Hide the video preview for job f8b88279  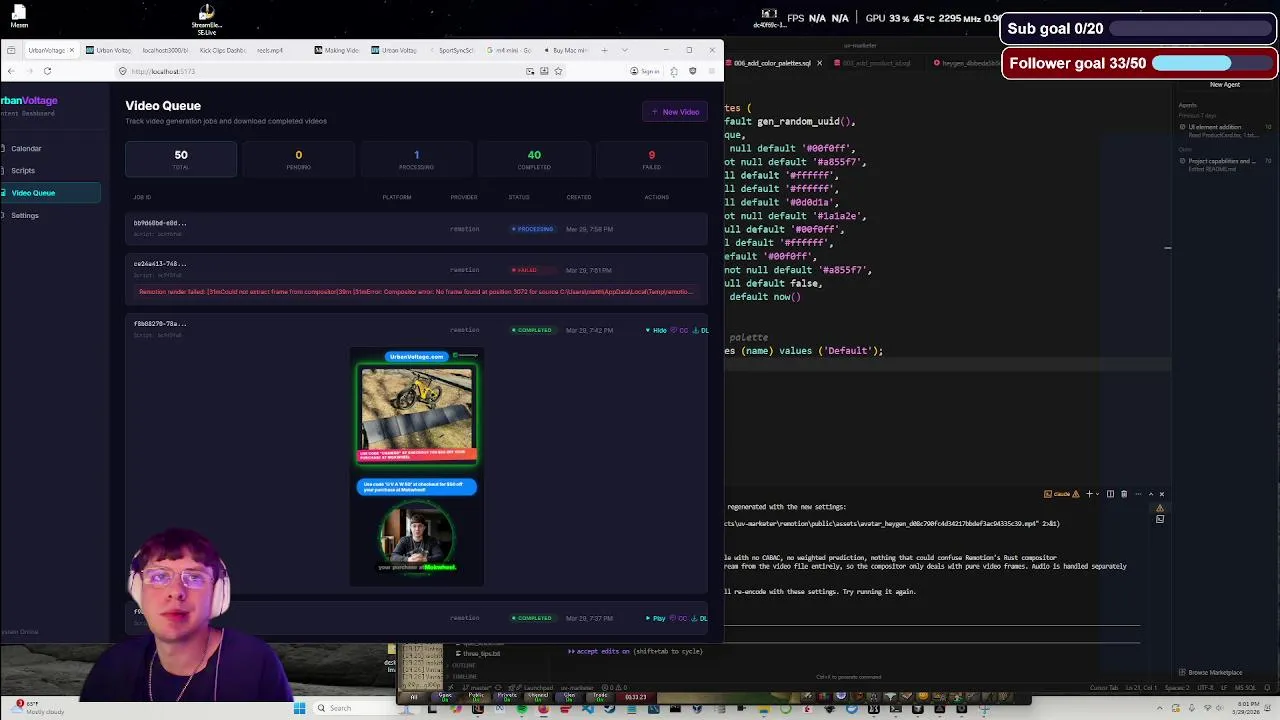coord(656,330)
